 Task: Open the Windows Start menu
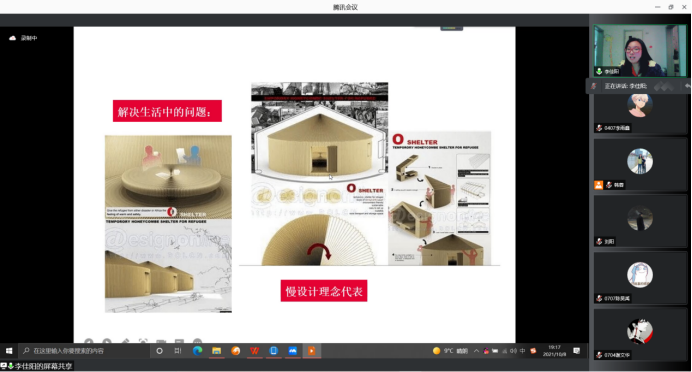(x=9, y=351)
